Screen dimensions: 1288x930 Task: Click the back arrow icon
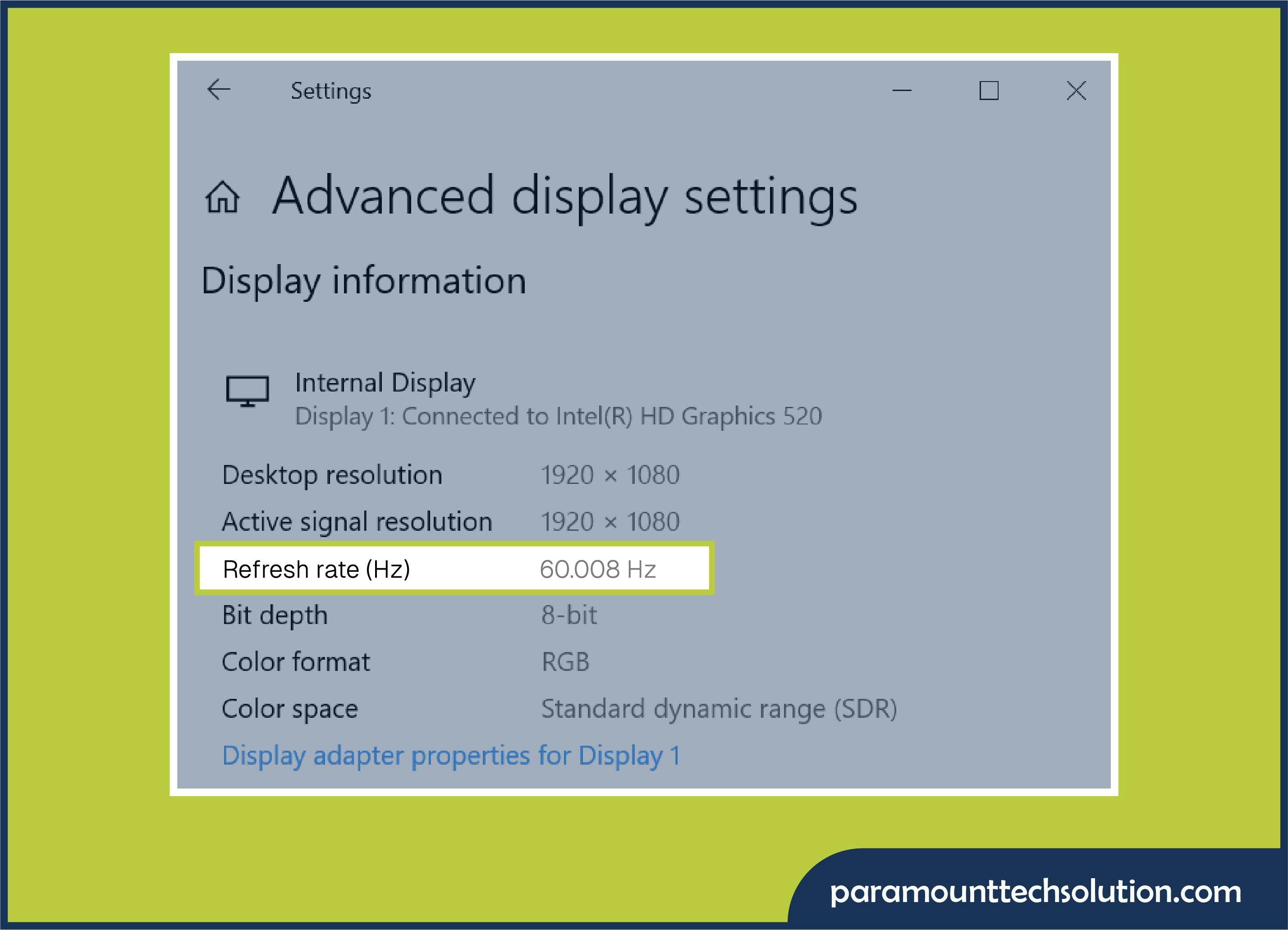pyautogui.click(x=219, y=90)
